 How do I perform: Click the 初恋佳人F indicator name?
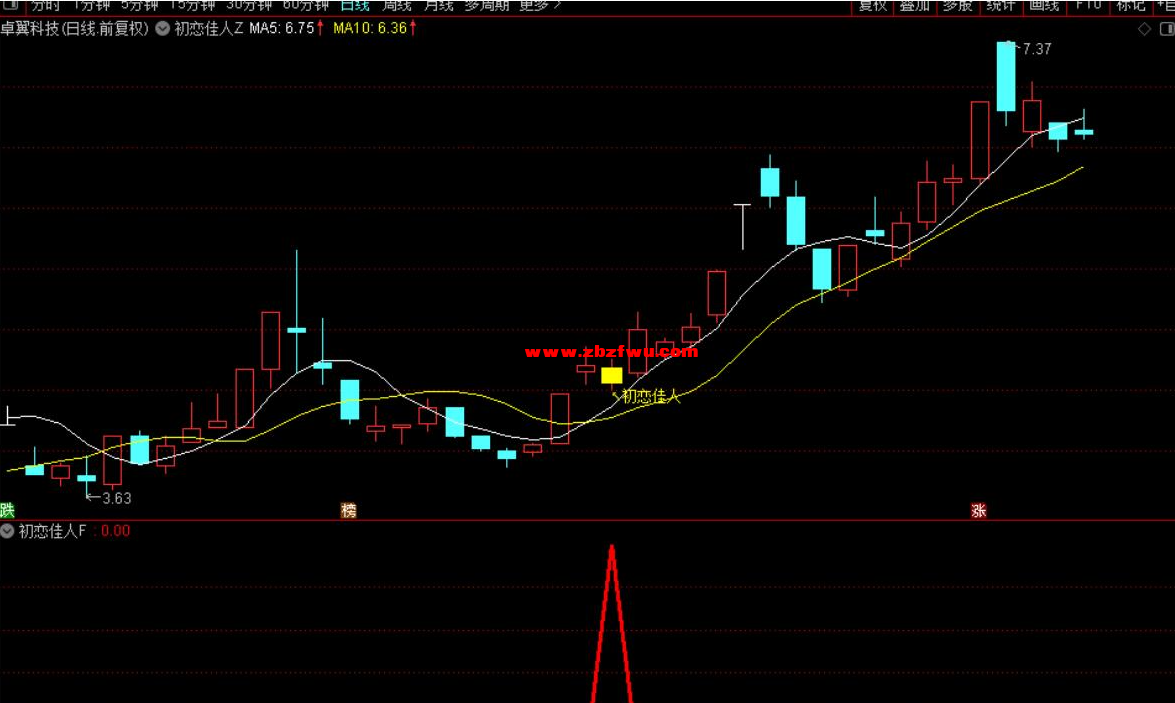(x=52, y=531)
